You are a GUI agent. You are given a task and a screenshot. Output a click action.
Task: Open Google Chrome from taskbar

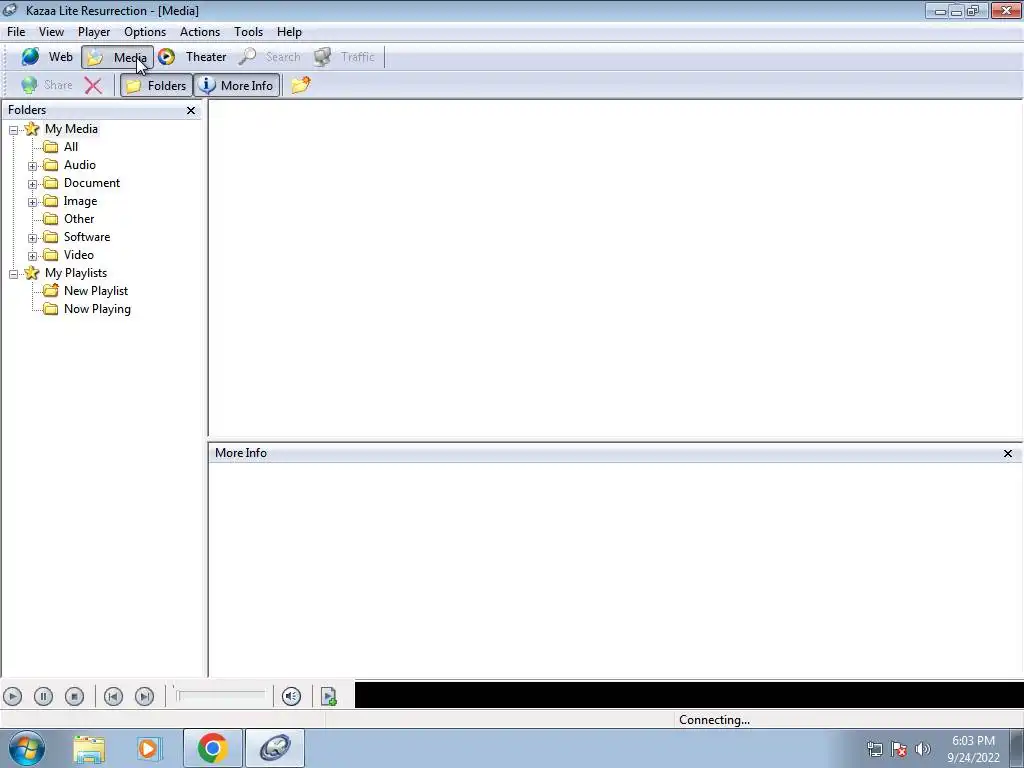(212, 748)
